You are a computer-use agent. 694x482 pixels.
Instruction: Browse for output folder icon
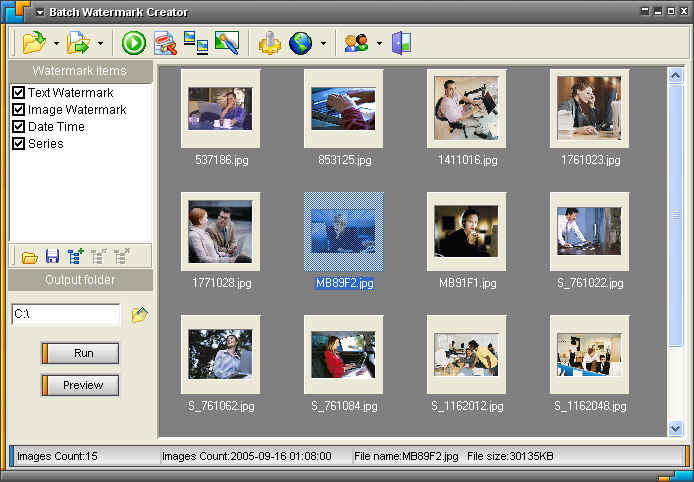[139, 315]
